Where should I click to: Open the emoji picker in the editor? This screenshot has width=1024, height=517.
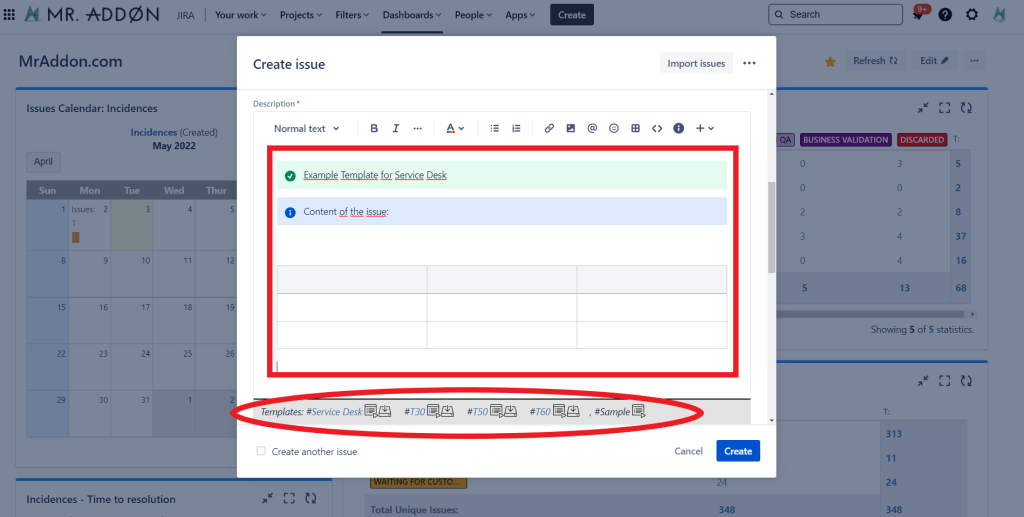click(x=614, y=128)
